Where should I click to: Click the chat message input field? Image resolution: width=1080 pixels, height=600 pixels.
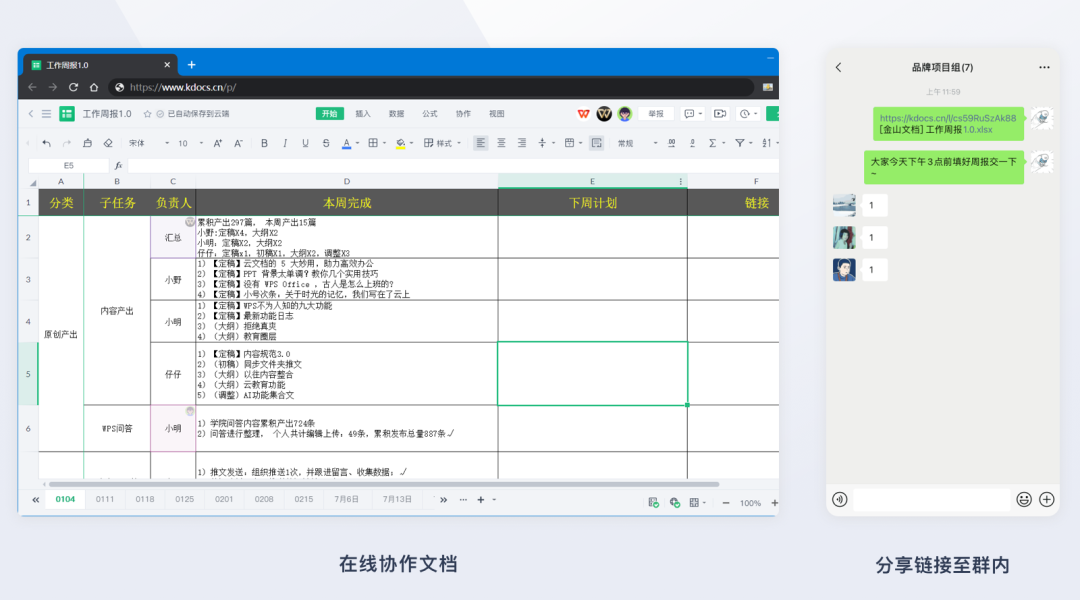(x=931, y=499)
